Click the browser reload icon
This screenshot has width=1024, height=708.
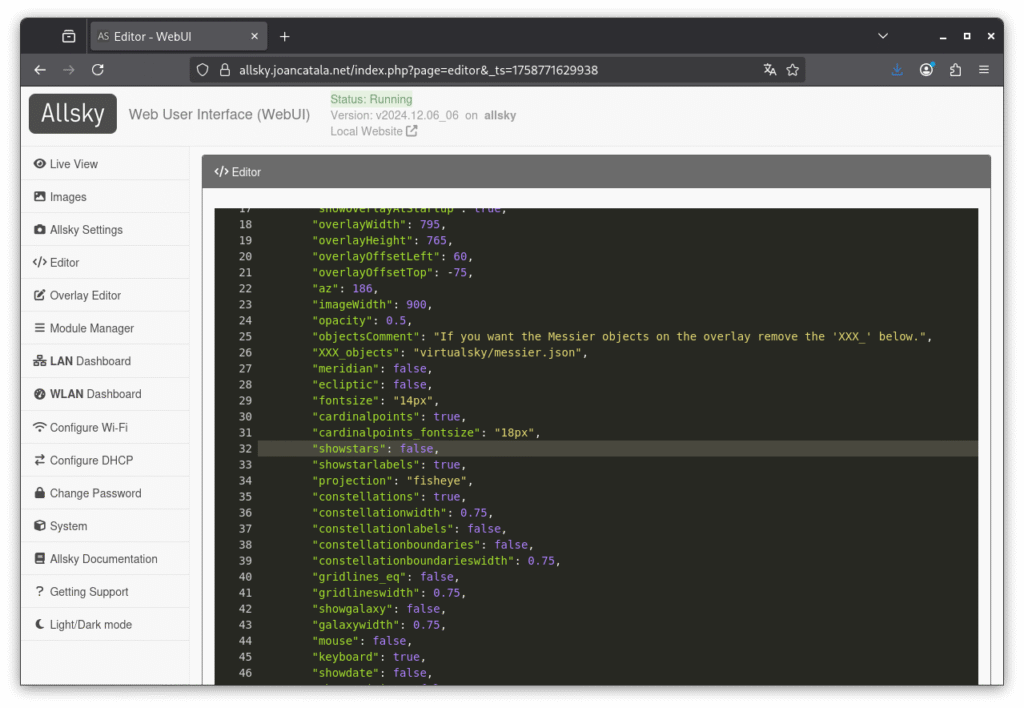point(97,70)
